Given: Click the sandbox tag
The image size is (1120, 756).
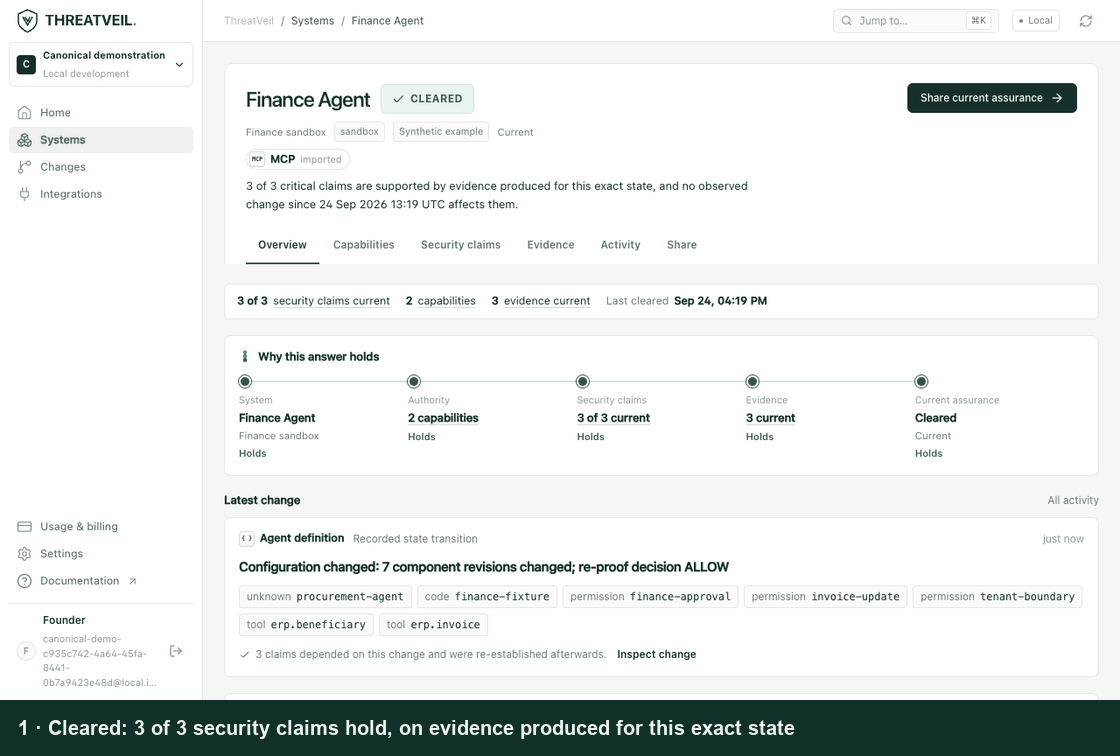Looking at the screenshot, I should tap(359, 131).
